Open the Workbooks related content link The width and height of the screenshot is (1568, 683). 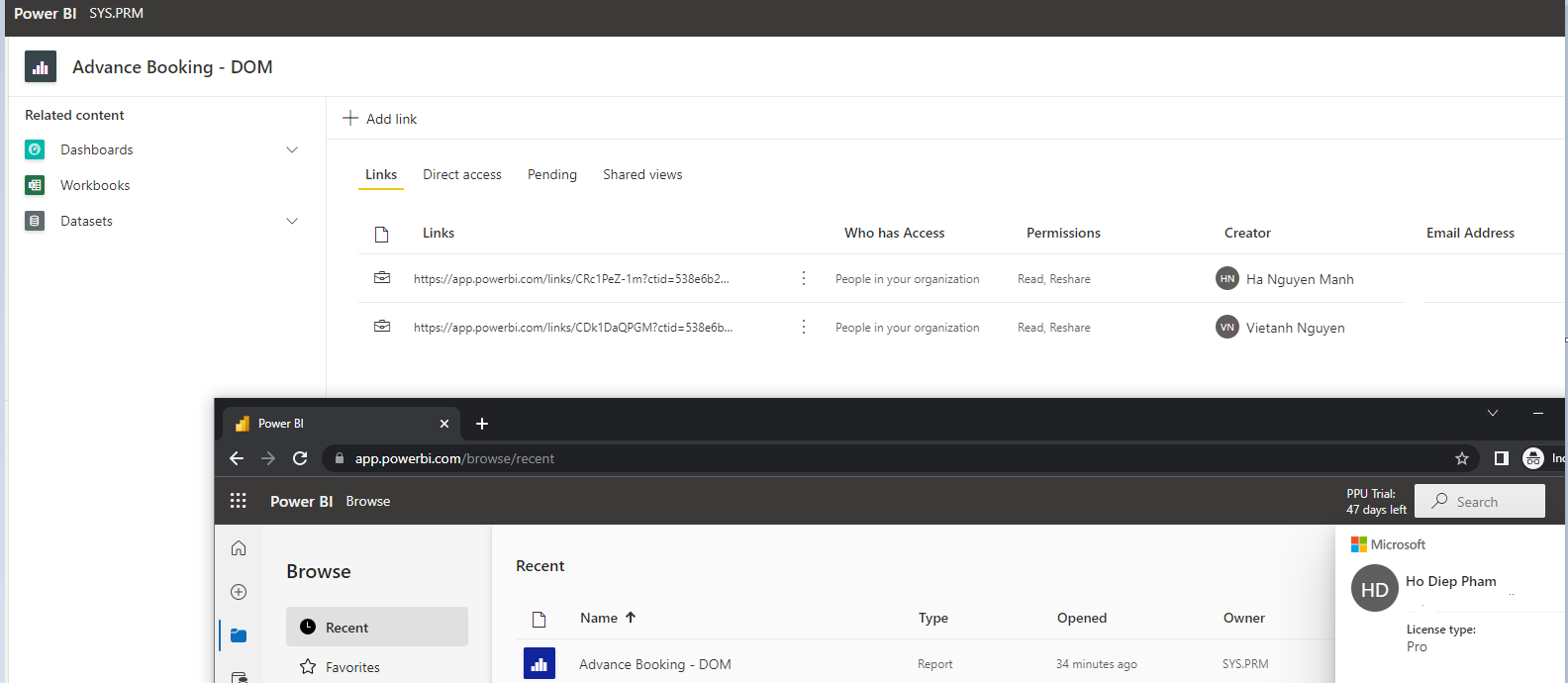(95, 185)
